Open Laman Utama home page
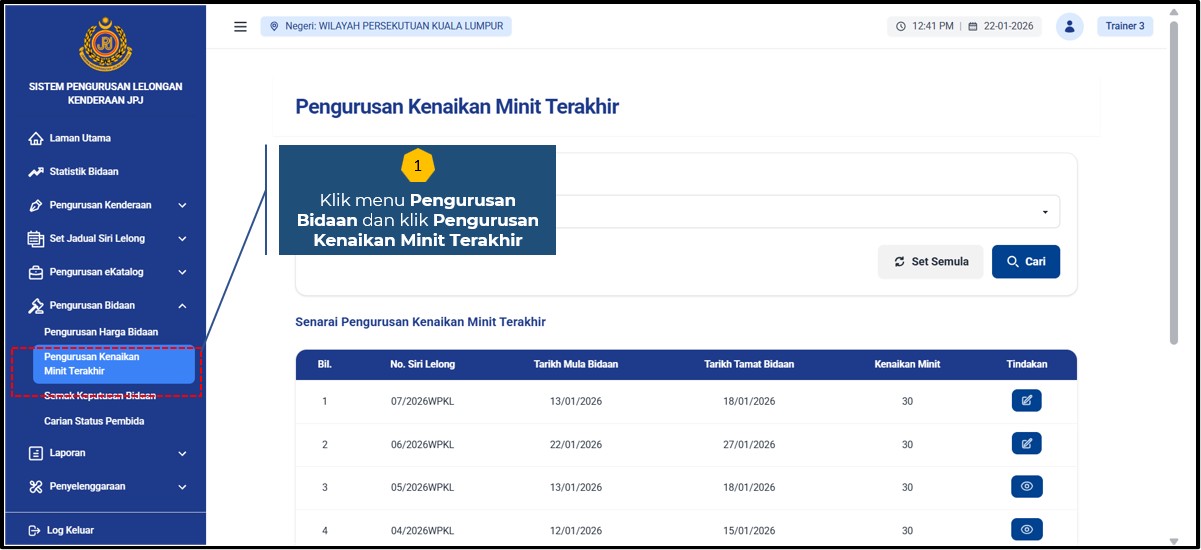 coord(80,138)
